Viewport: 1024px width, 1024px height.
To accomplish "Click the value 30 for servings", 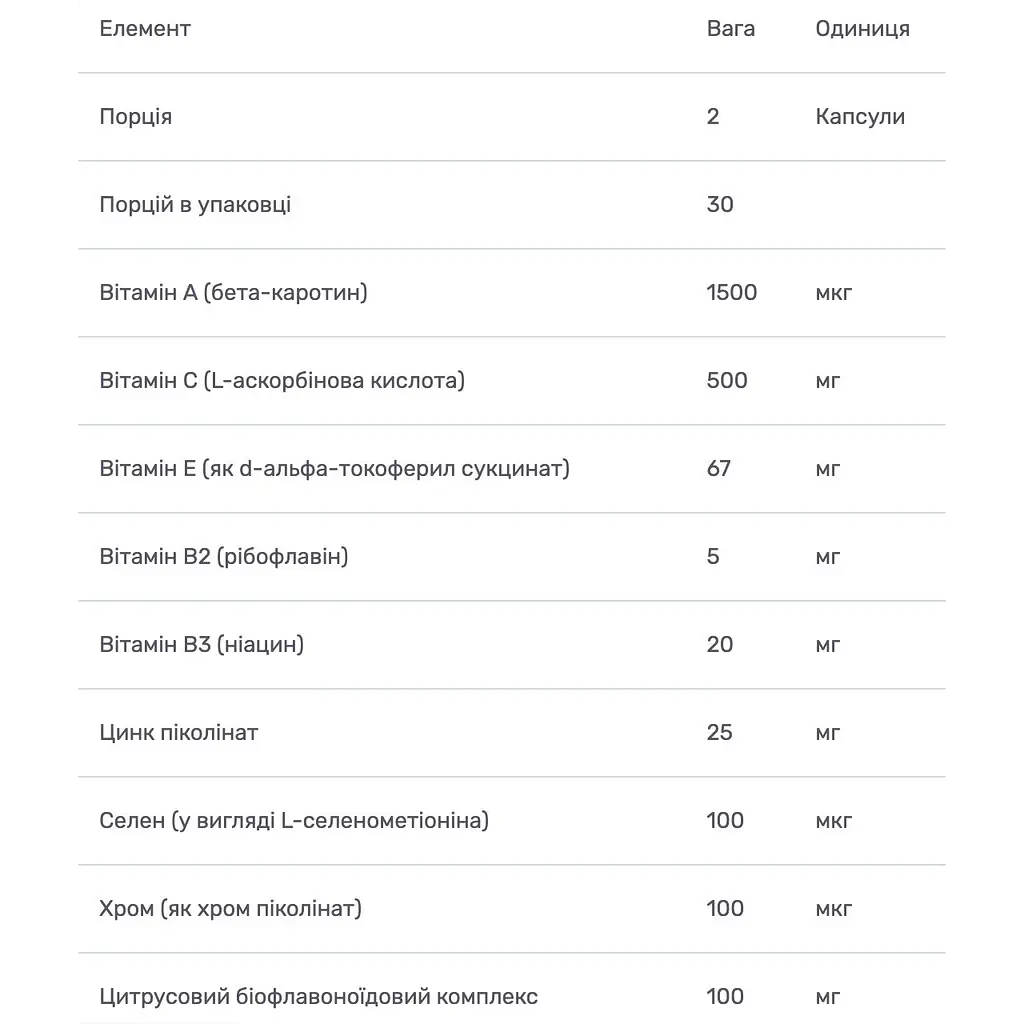I will (720, 205).
